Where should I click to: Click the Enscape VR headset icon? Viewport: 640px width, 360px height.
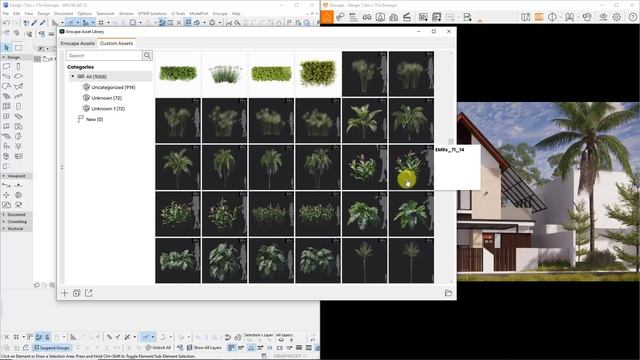point(587,17)
